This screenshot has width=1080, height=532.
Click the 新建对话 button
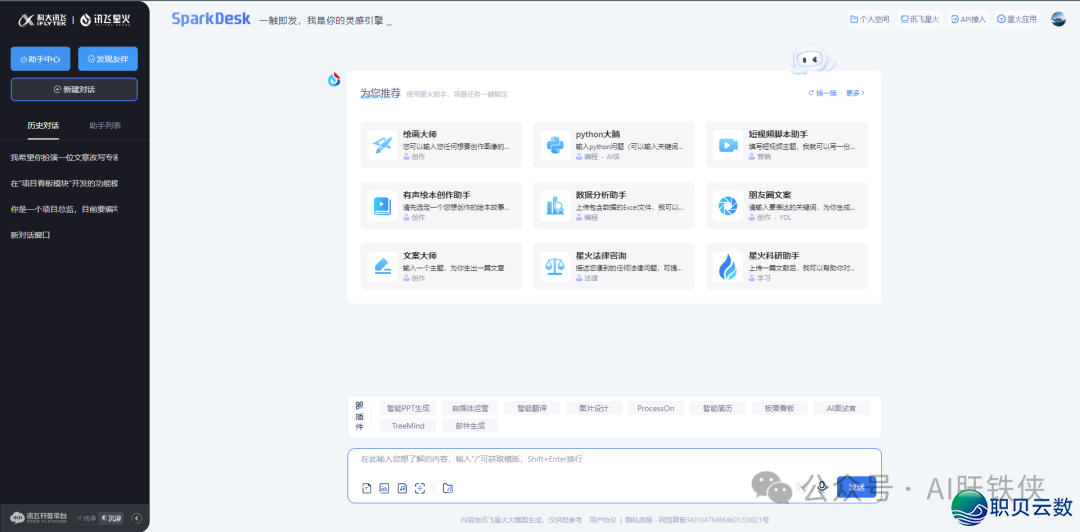tap(74, 89)
